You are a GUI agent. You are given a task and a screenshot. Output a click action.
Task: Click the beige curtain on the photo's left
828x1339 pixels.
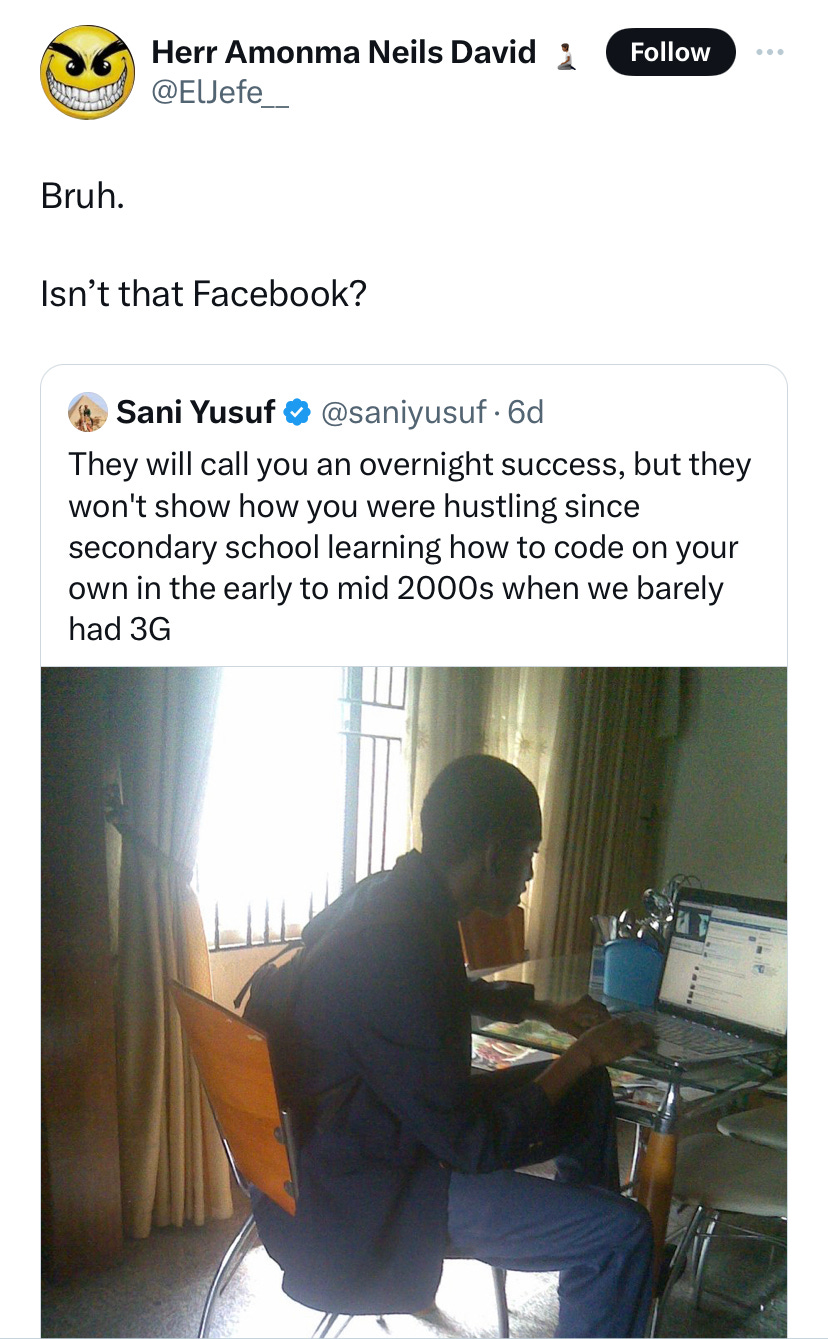click(160, 1000)
